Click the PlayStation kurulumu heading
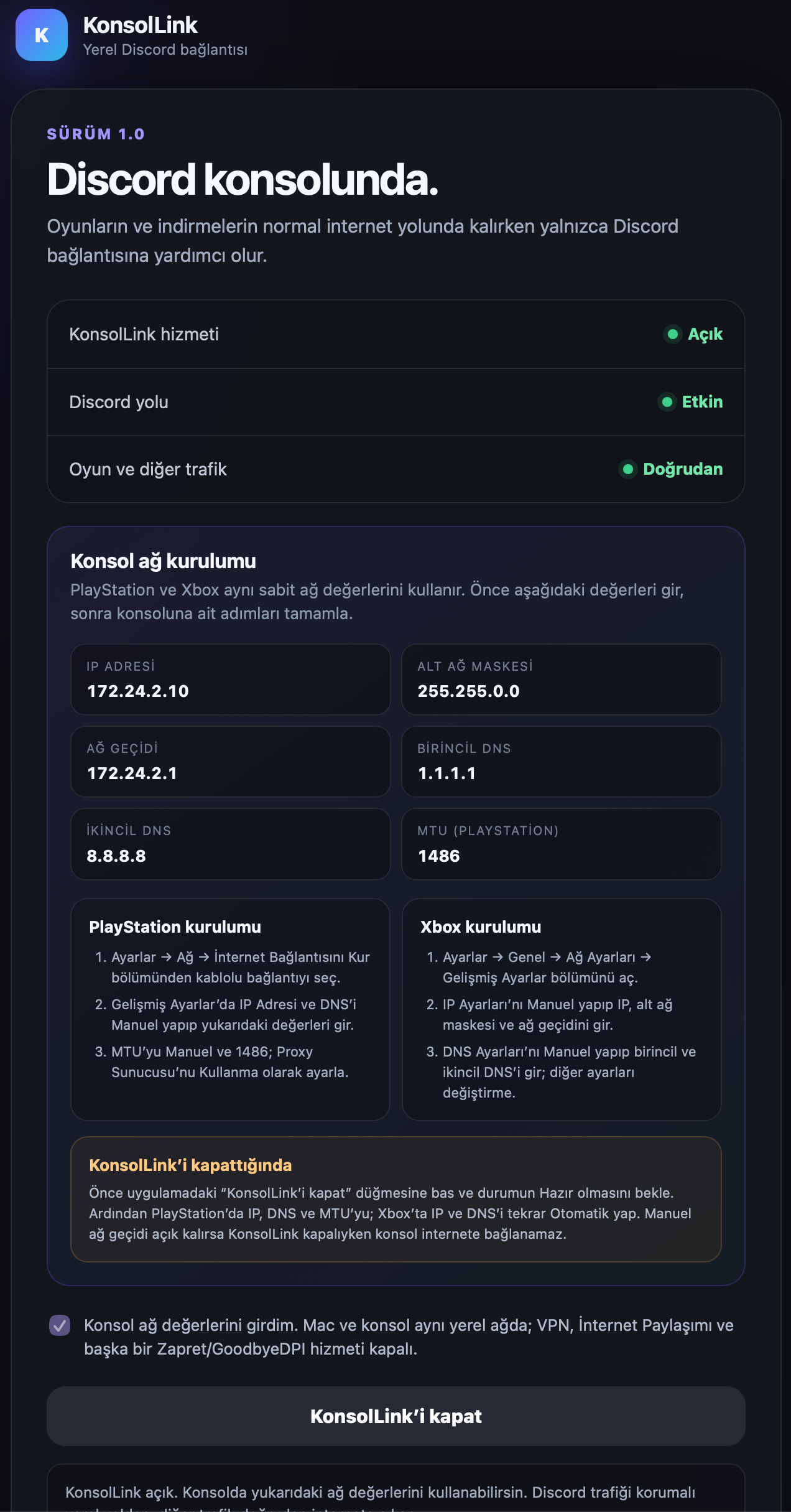 click(x=175, y=927)
